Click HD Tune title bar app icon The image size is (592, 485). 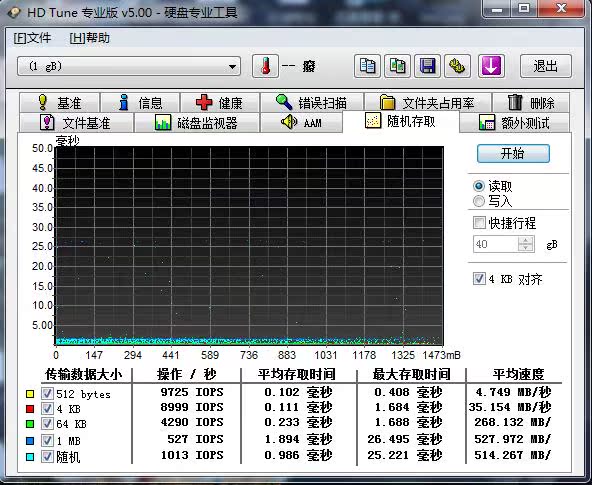(x=14, y=12)
